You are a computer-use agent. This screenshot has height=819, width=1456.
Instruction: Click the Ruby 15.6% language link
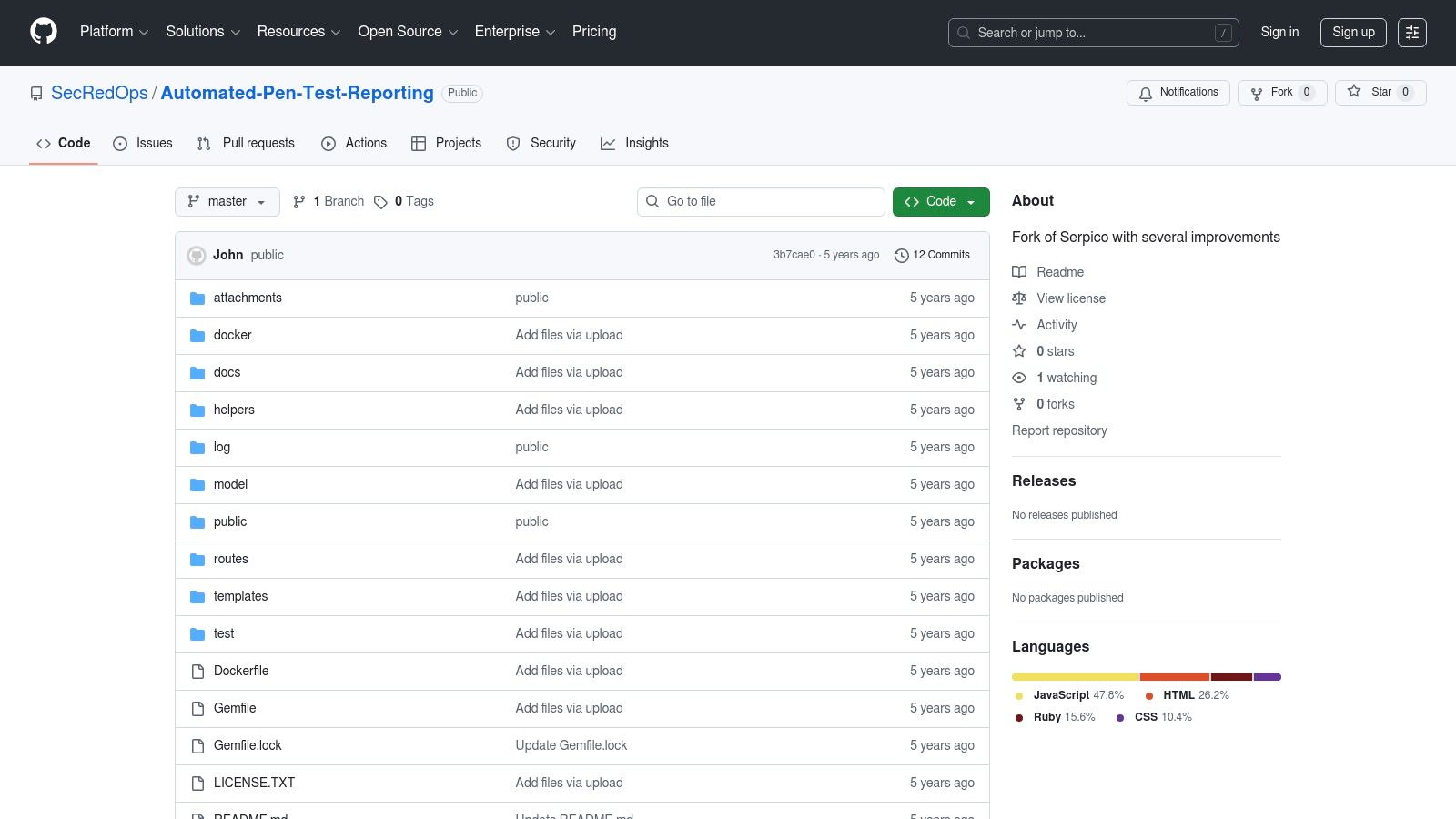[1056, 718]
